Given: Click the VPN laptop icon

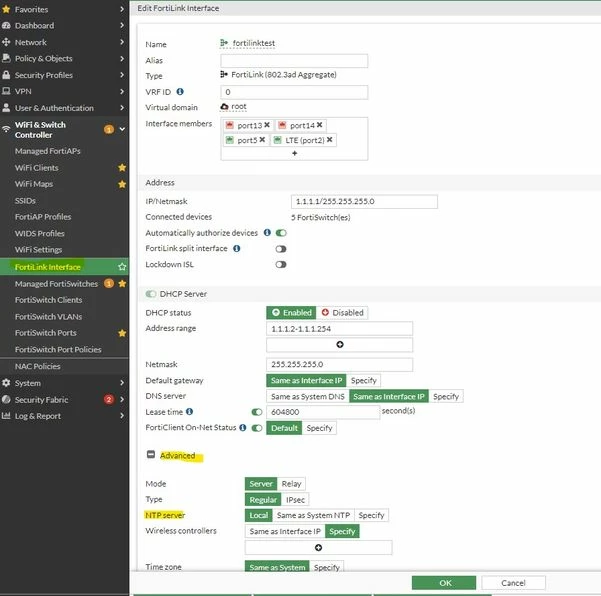Looking at the screenshot, I should [6, 91].
